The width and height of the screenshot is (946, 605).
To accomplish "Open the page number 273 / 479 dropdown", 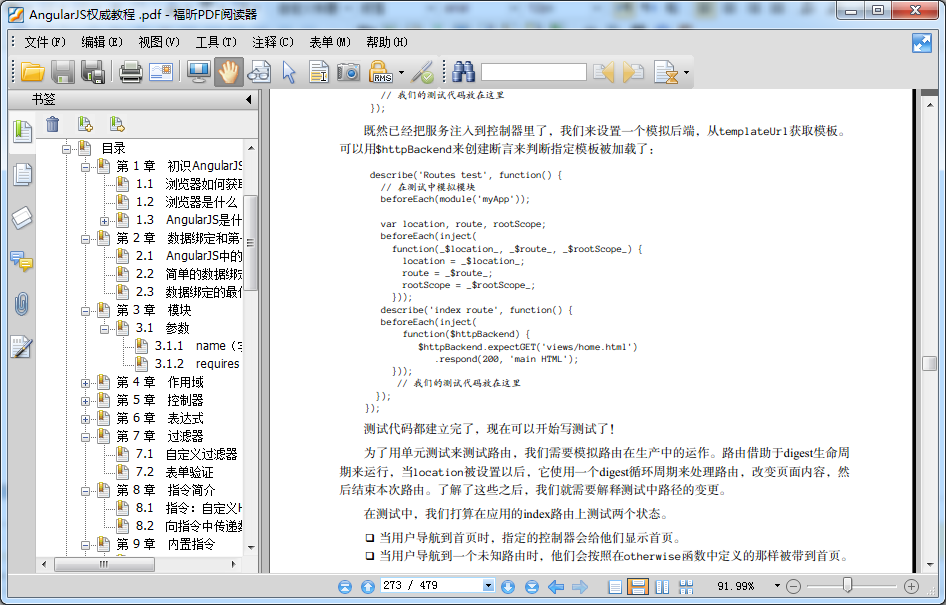I will click(x=489, y=585).
